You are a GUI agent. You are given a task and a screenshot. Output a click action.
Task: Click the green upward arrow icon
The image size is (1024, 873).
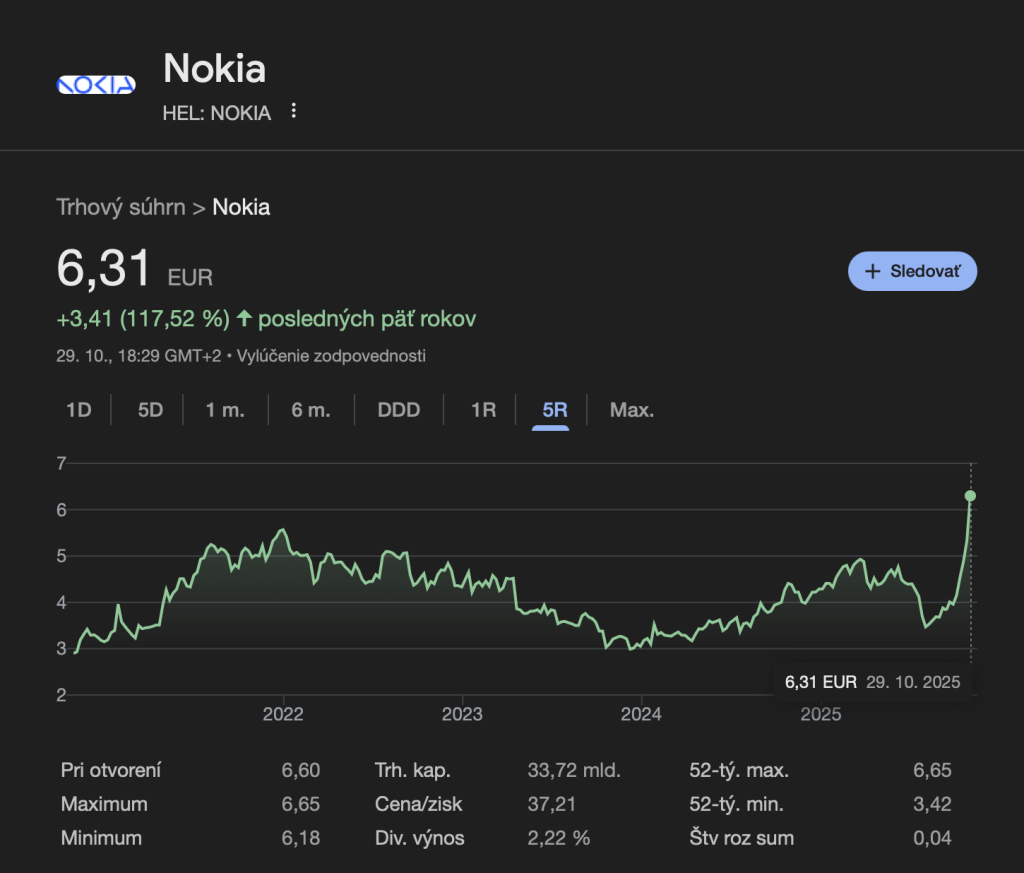coord(243,319)
